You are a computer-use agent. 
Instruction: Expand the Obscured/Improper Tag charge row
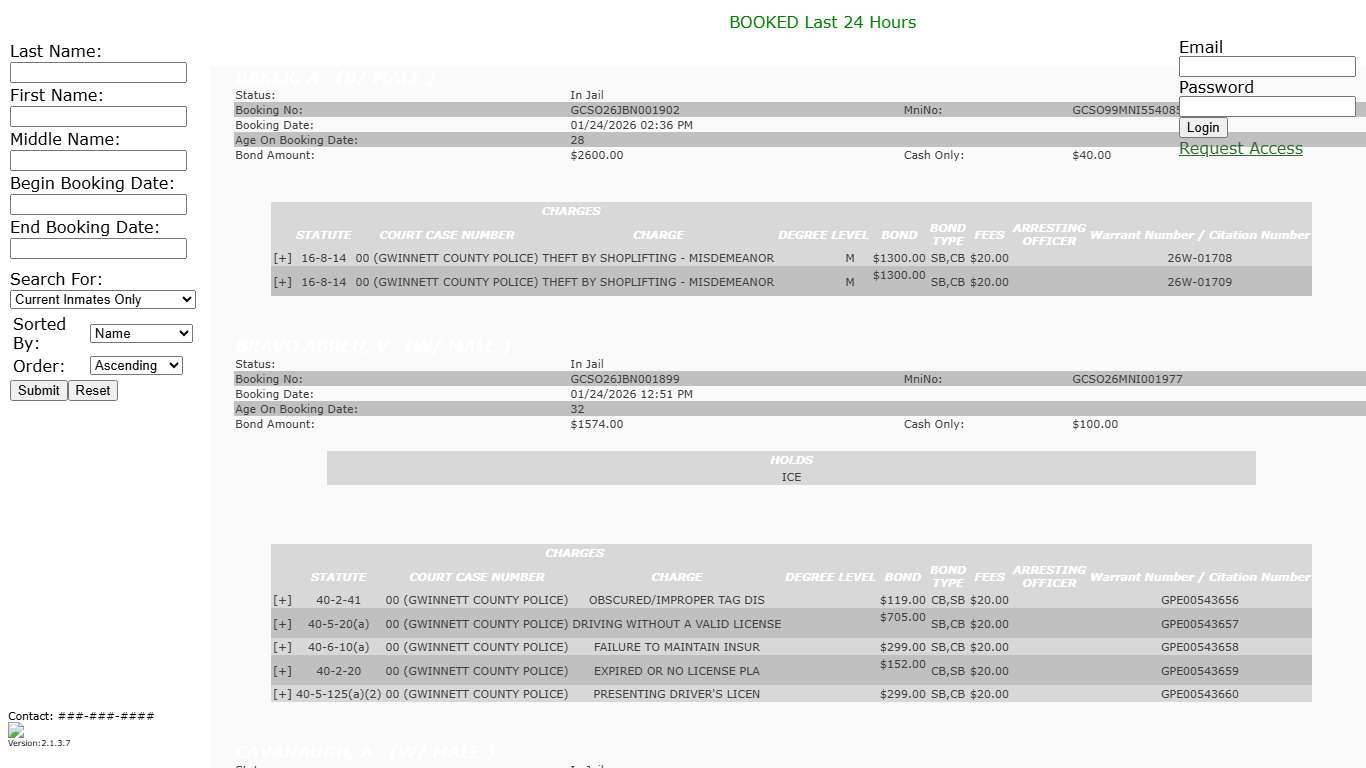tap(282, 600)
